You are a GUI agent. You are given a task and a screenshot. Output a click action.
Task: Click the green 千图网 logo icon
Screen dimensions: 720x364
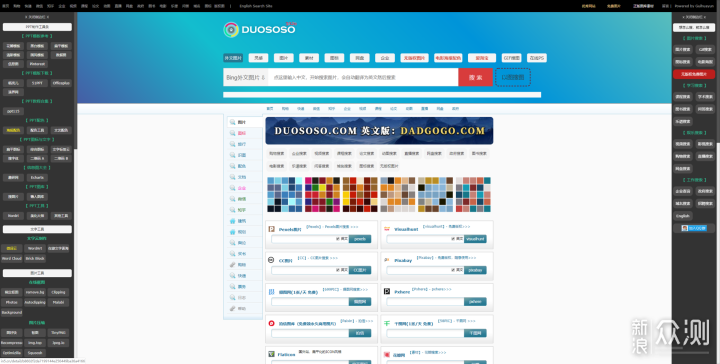coord(387,323)
